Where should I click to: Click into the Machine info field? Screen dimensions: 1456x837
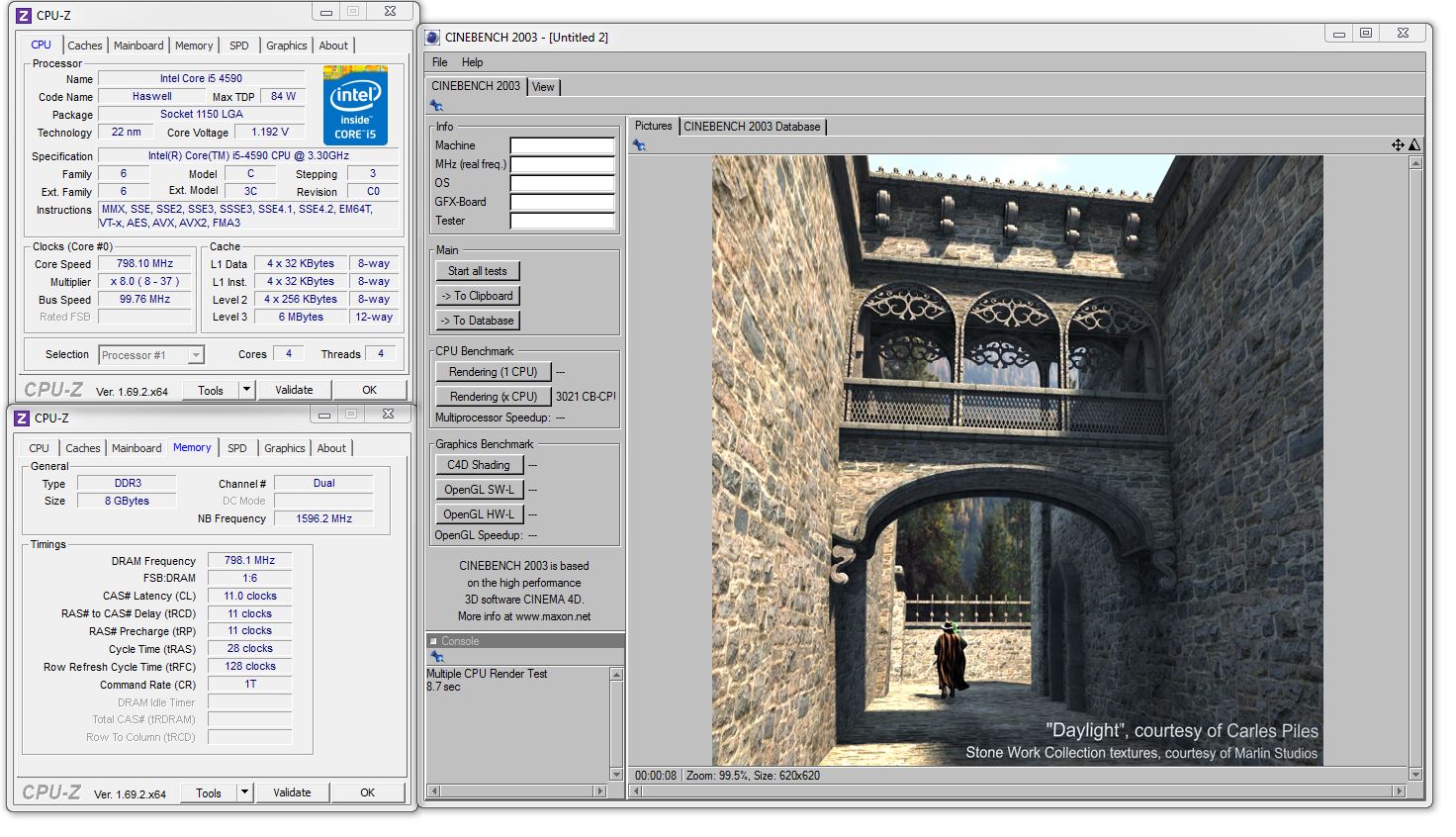562,145
